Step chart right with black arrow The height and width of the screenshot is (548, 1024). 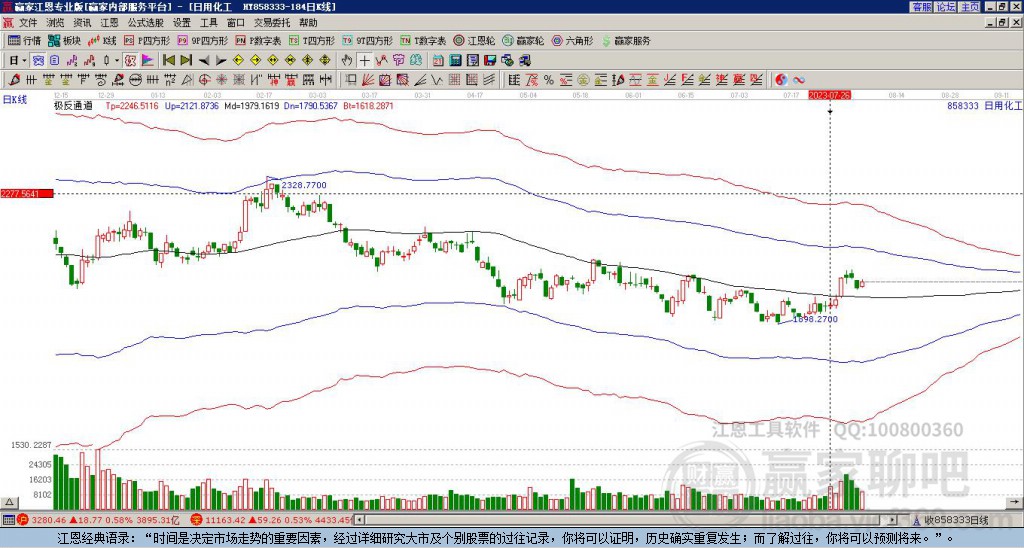[221, 61]
